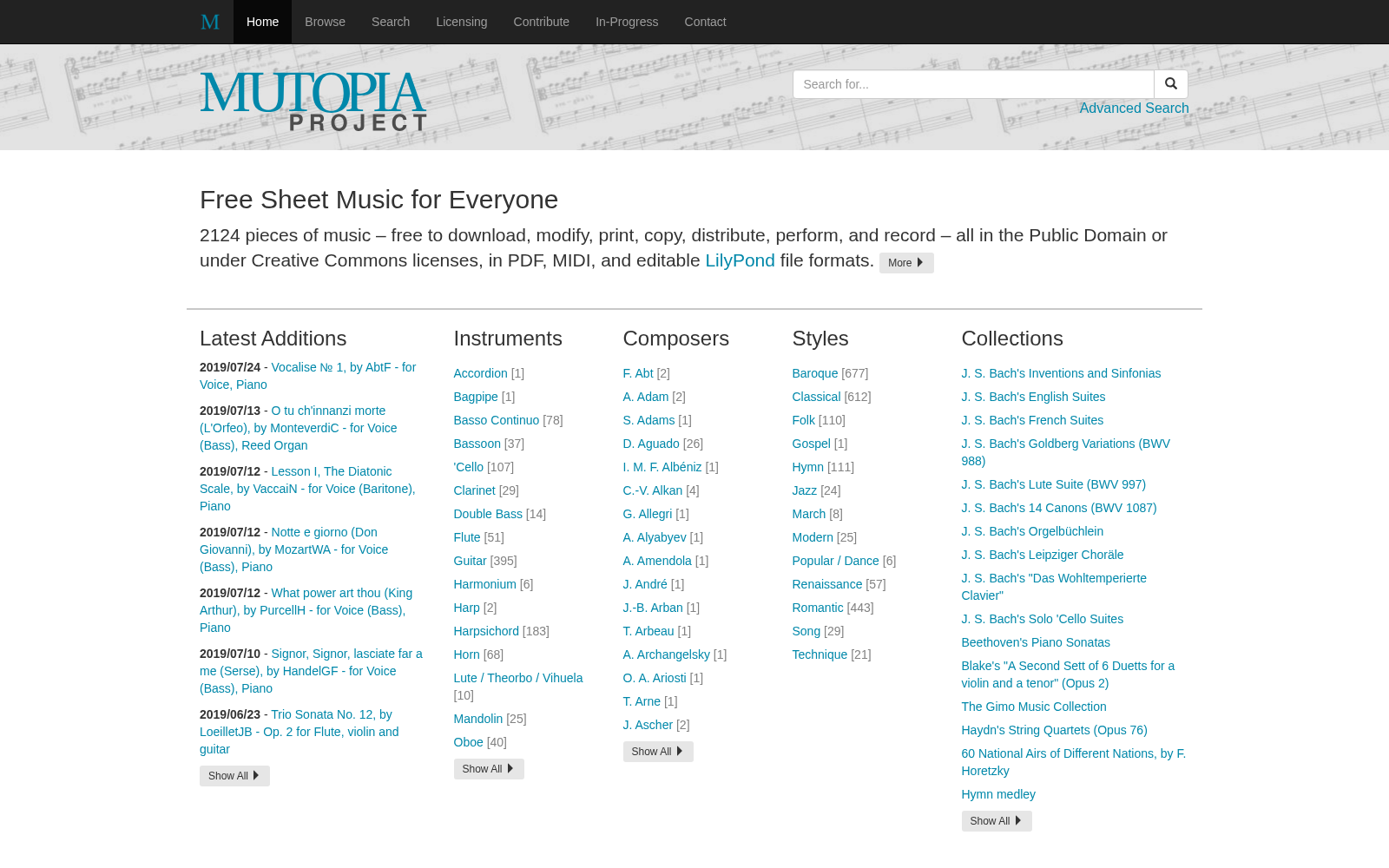
Task: Select the Double Bass instrument link
Action: tap(488, 514)
